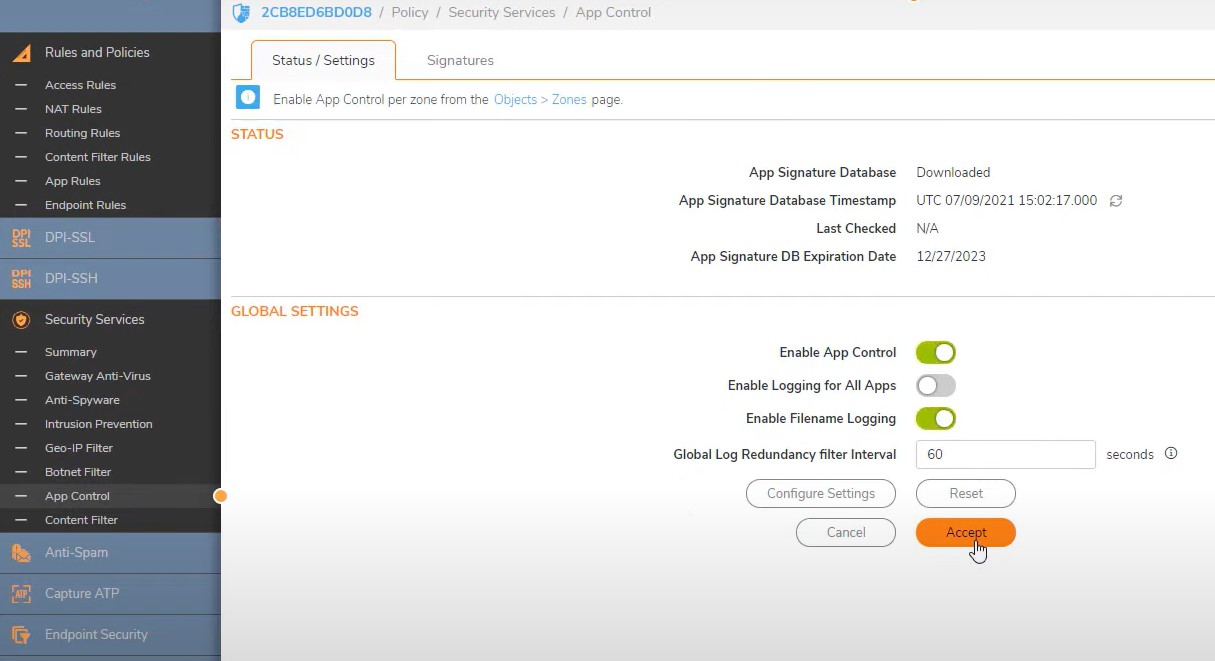The image size is (1215, 661).
Task: Click the DPI-SSH icon in sidebar
Action: (21, 279)
